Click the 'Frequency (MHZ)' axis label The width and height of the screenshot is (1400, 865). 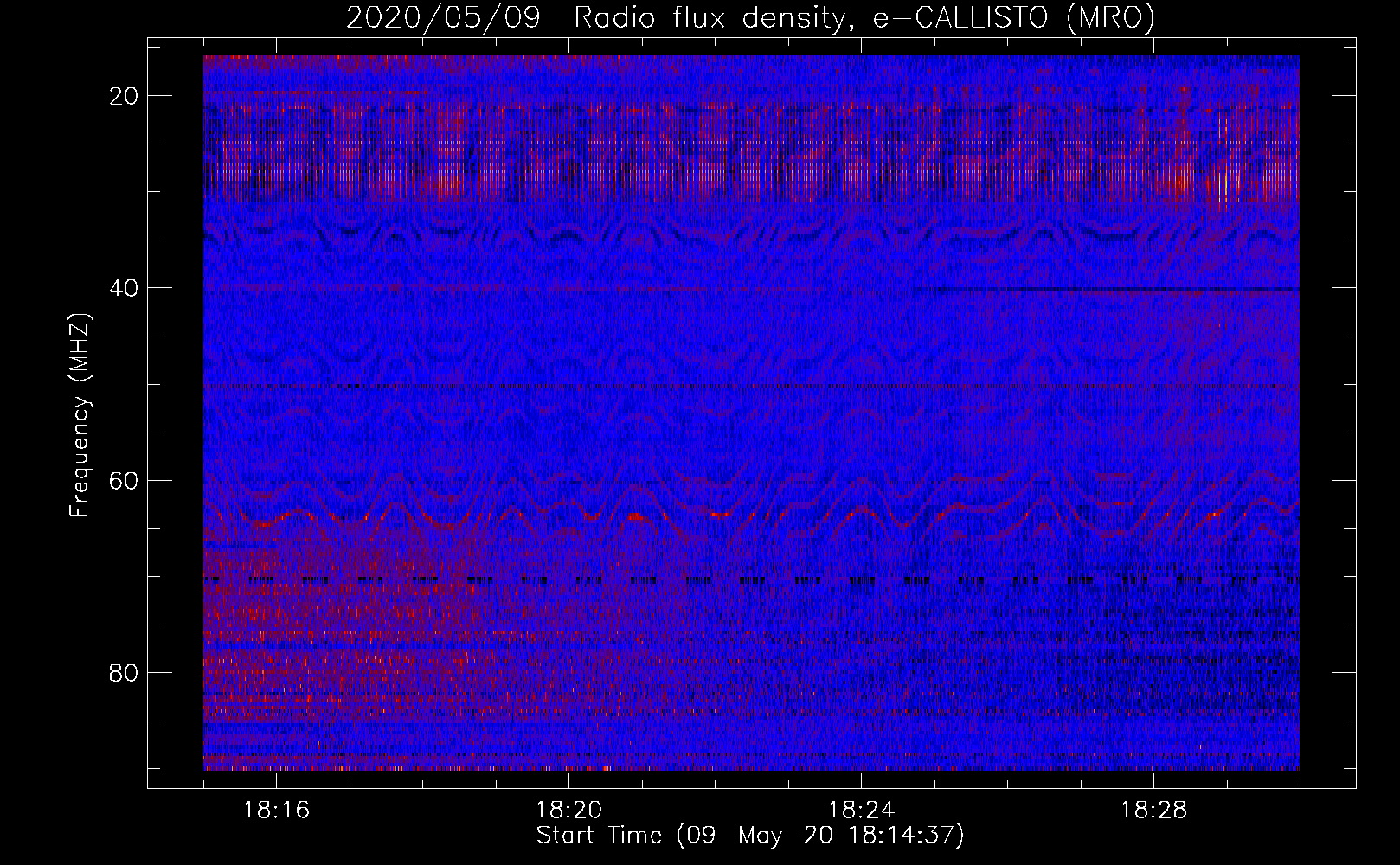pyautogui.click(x=80, y=415)
